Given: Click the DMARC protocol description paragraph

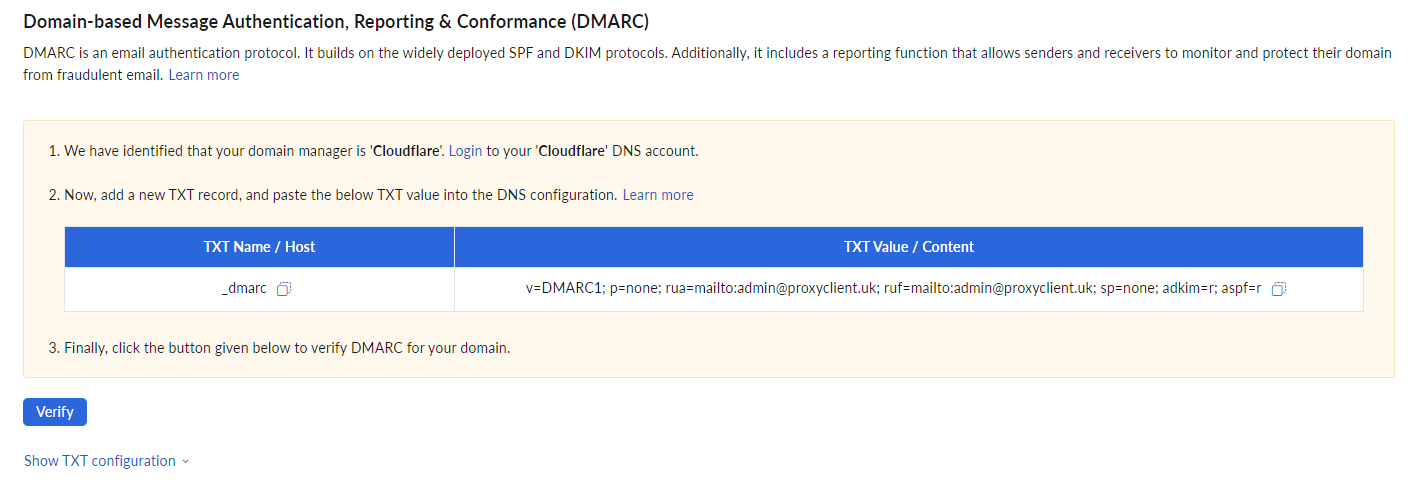Looking at the screenshot, I should (707, 64).
